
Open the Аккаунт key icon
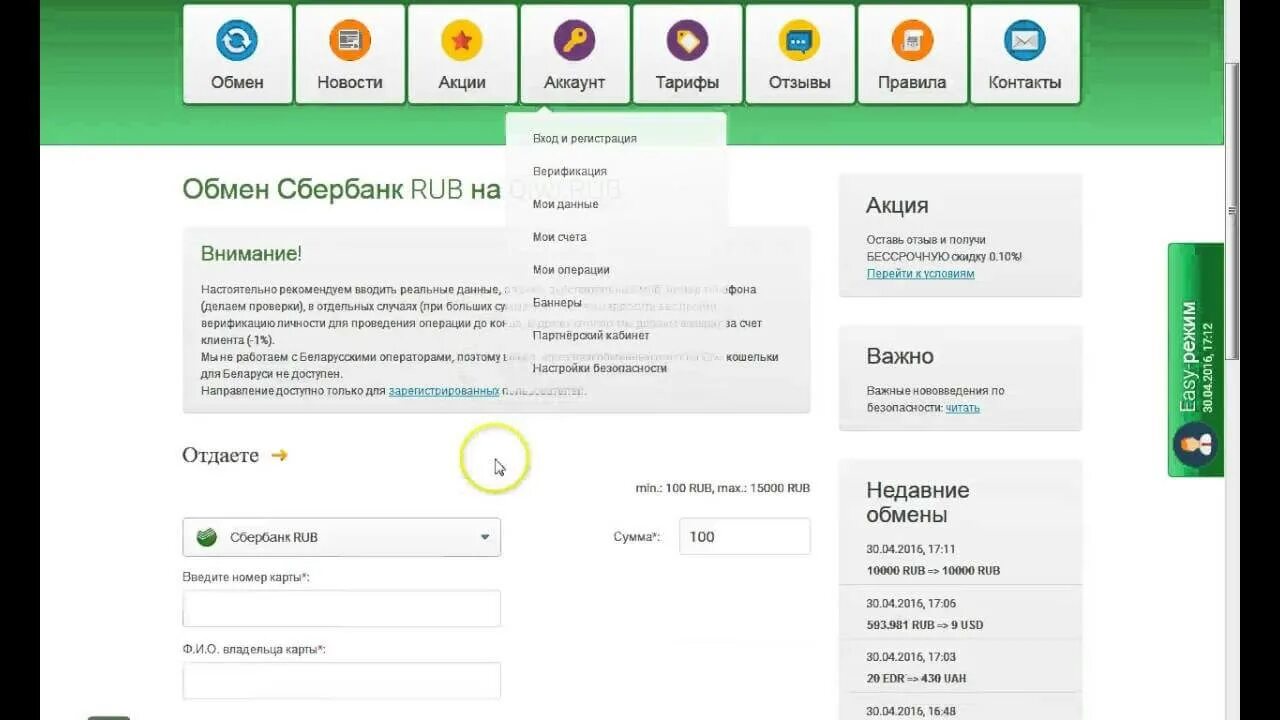(574, 41)
